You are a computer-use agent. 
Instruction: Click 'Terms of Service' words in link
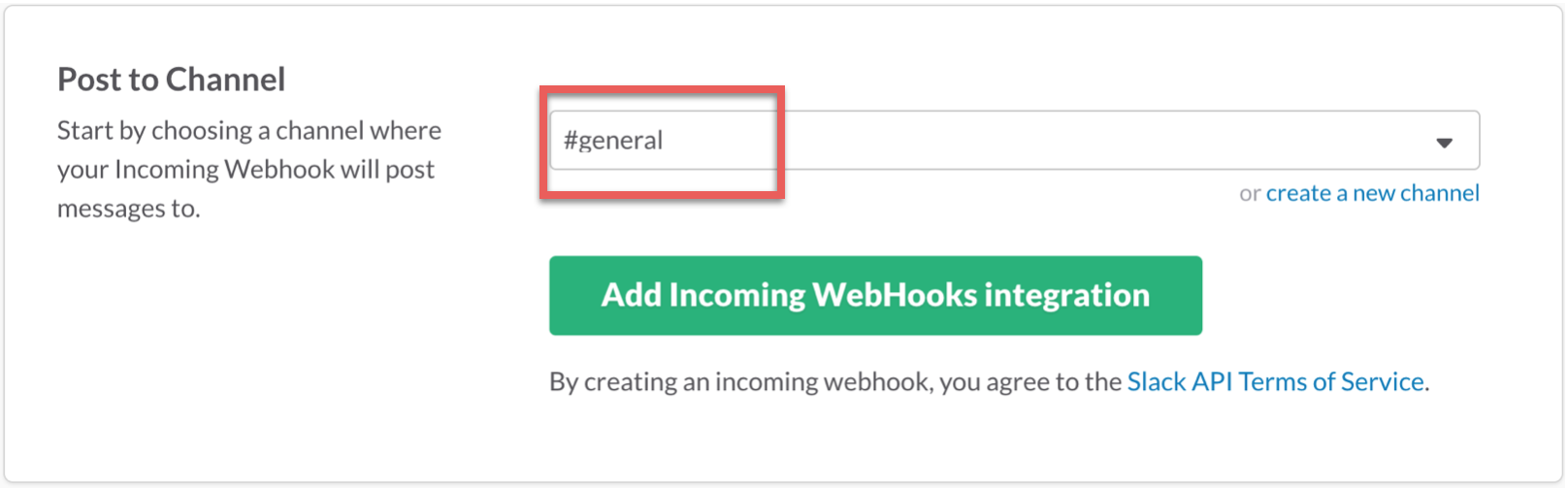(1331, 381)
